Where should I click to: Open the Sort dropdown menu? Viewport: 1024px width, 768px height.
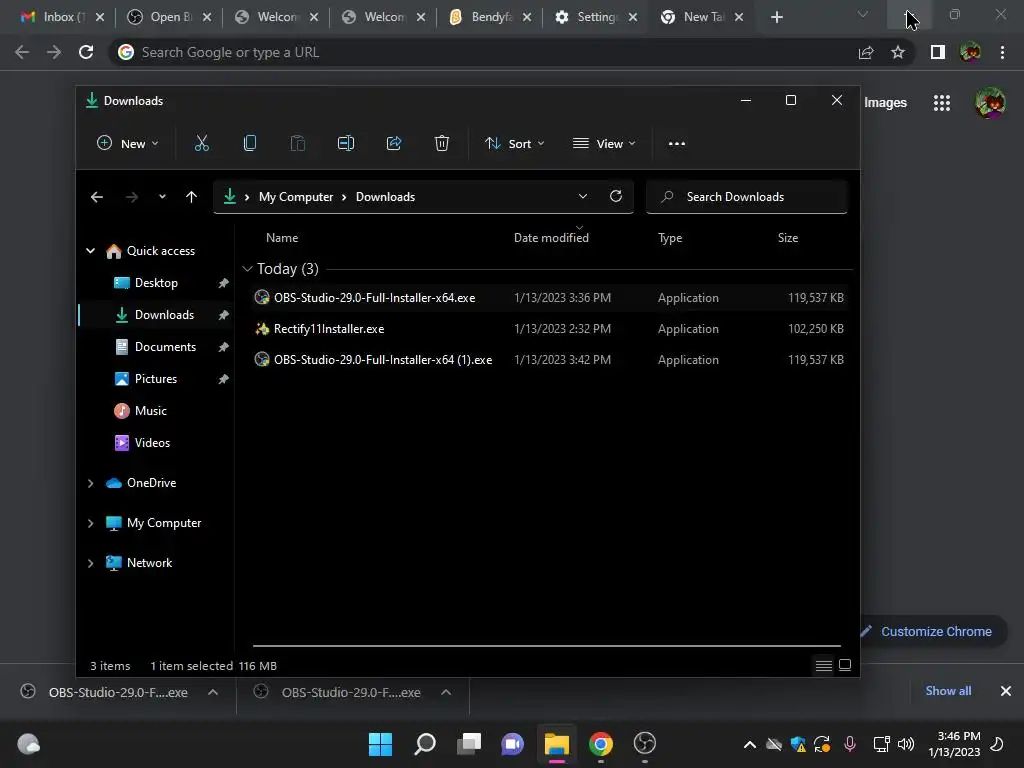[x=515, y=144]
